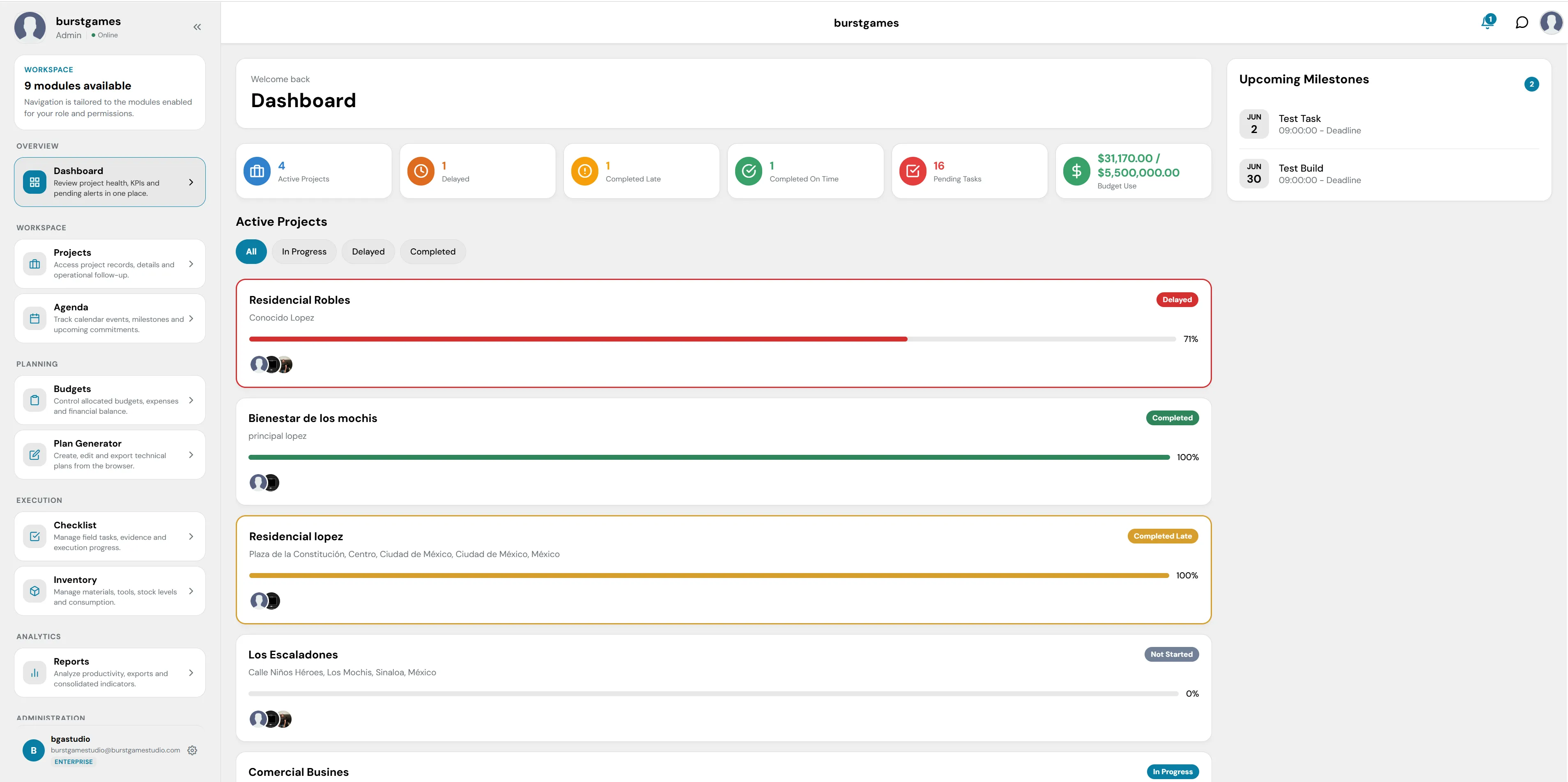
Task: Click the ENTERPRISE plan label
Action: 74,761
